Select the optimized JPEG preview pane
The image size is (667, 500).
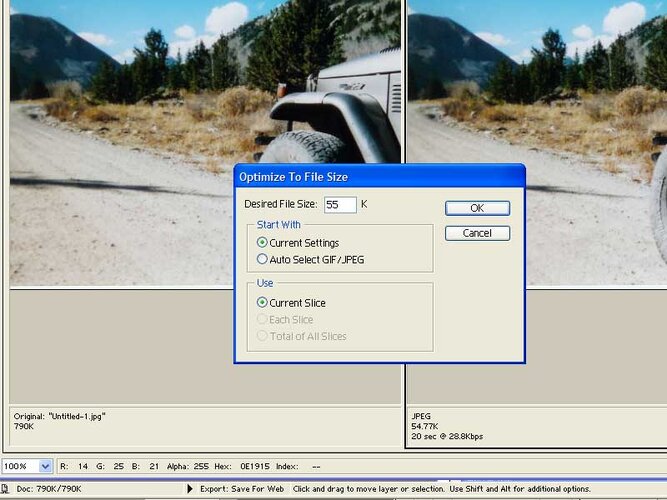pyautogui.click(x=537, y=143)
